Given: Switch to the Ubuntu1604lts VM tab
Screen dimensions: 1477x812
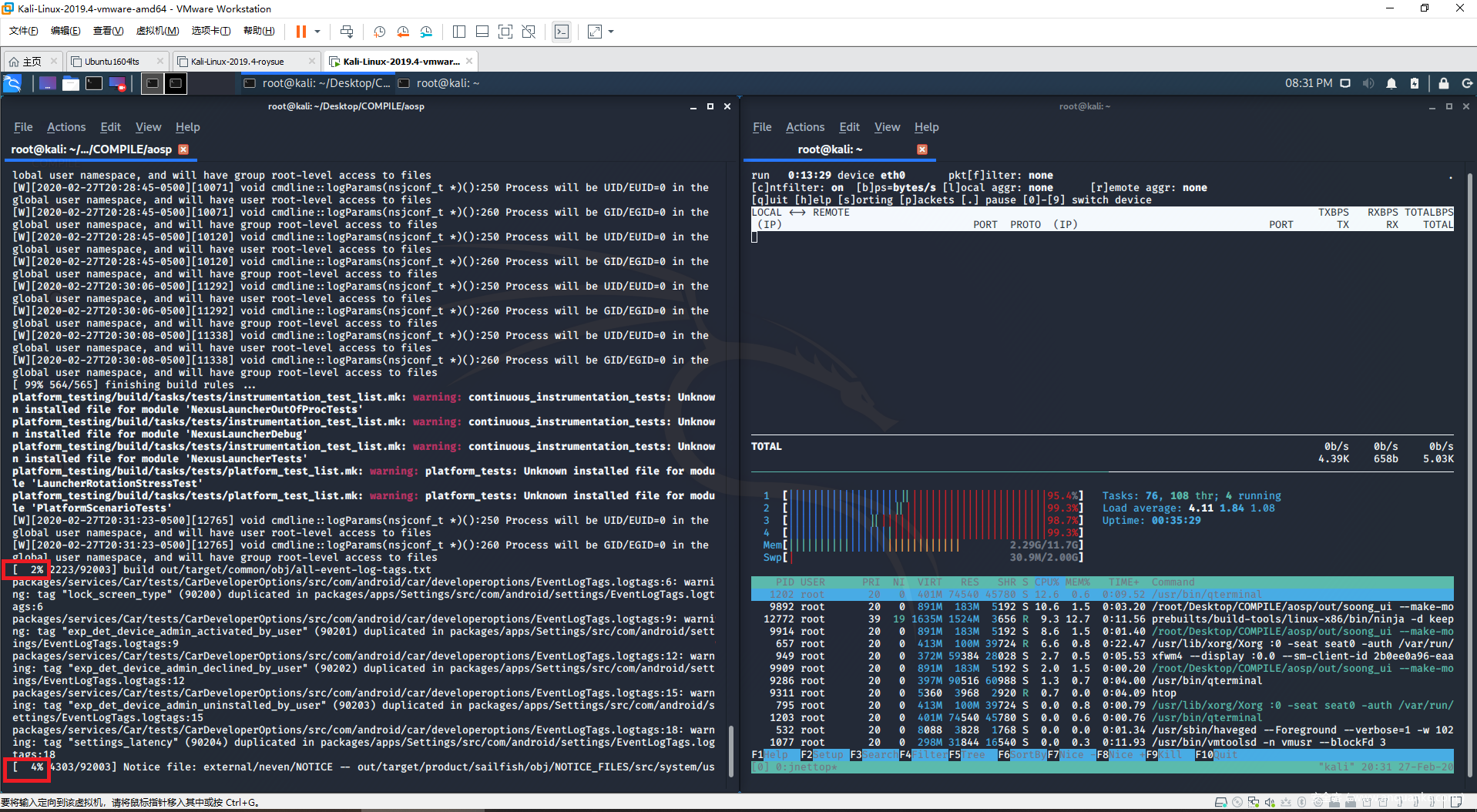Looking at the screenshot, I should tap(112, 62).
